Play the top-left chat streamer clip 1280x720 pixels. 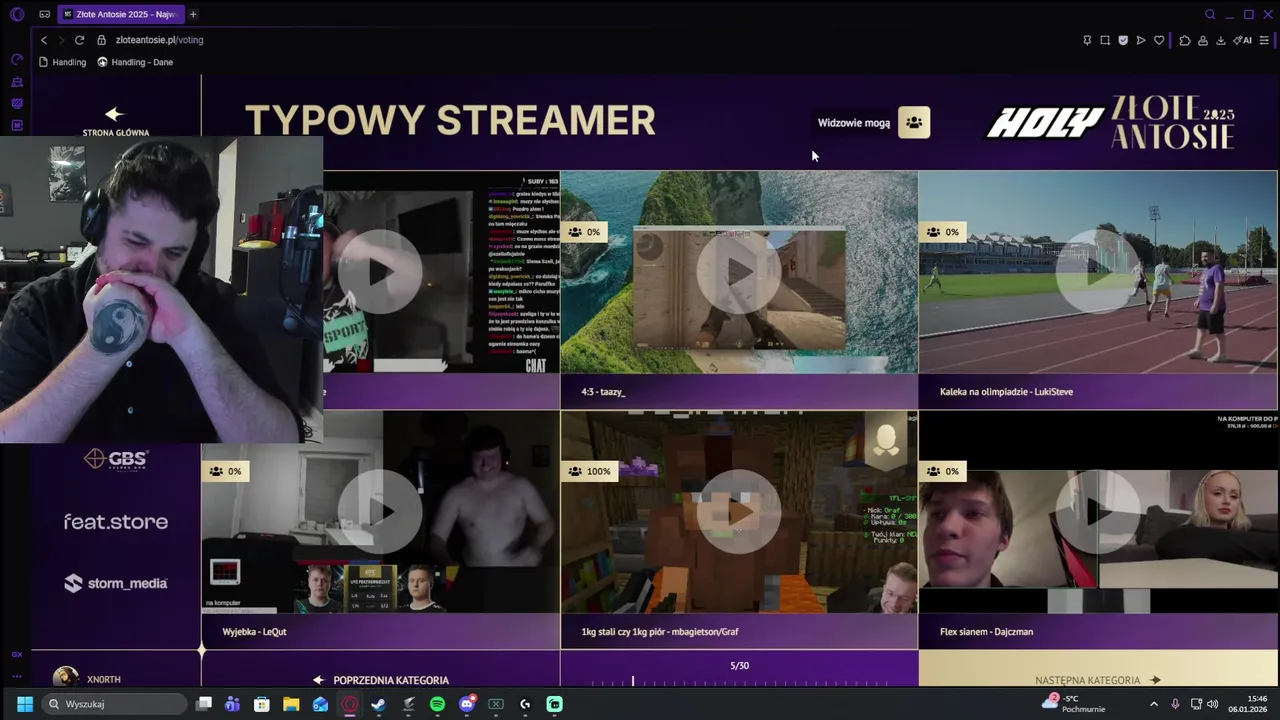(380, 272)
